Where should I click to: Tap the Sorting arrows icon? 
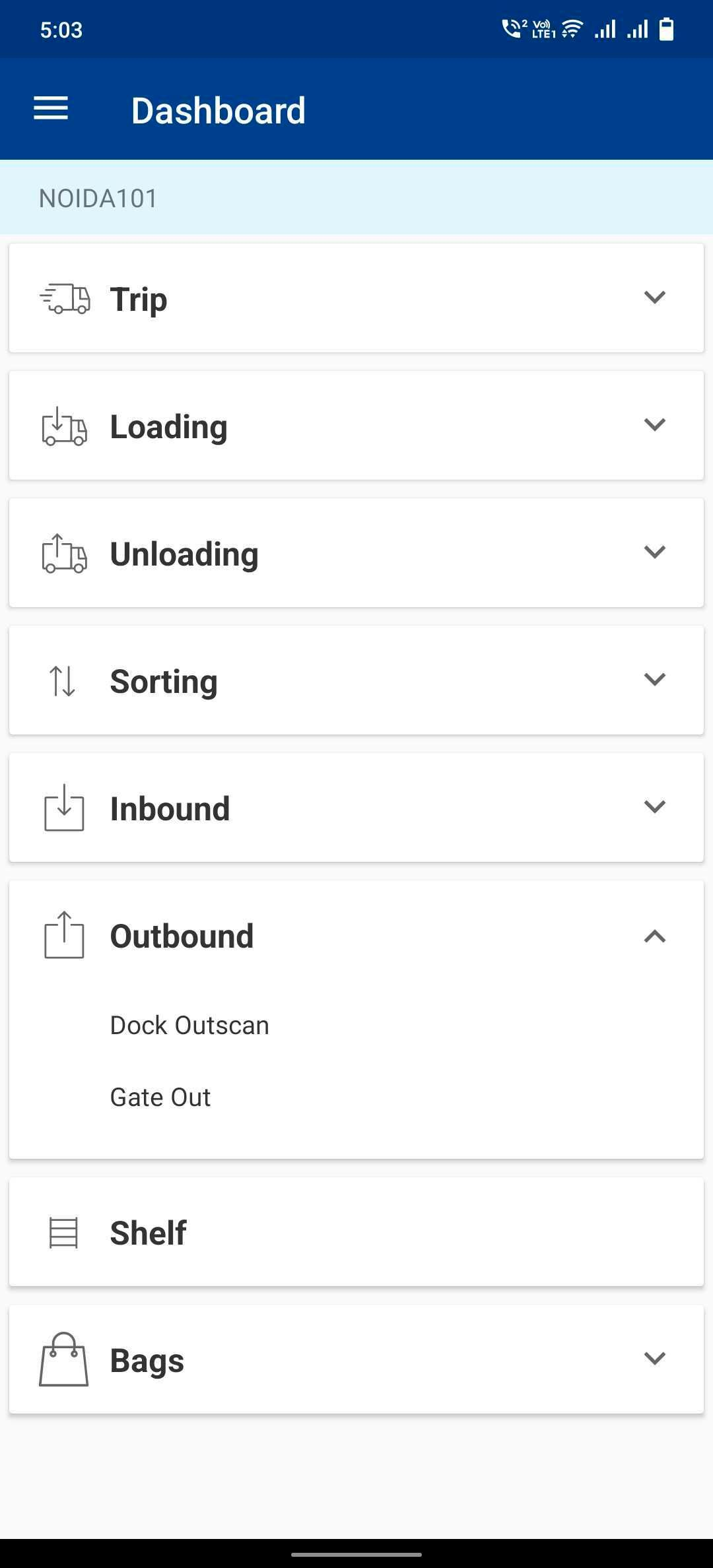[63, 681]
